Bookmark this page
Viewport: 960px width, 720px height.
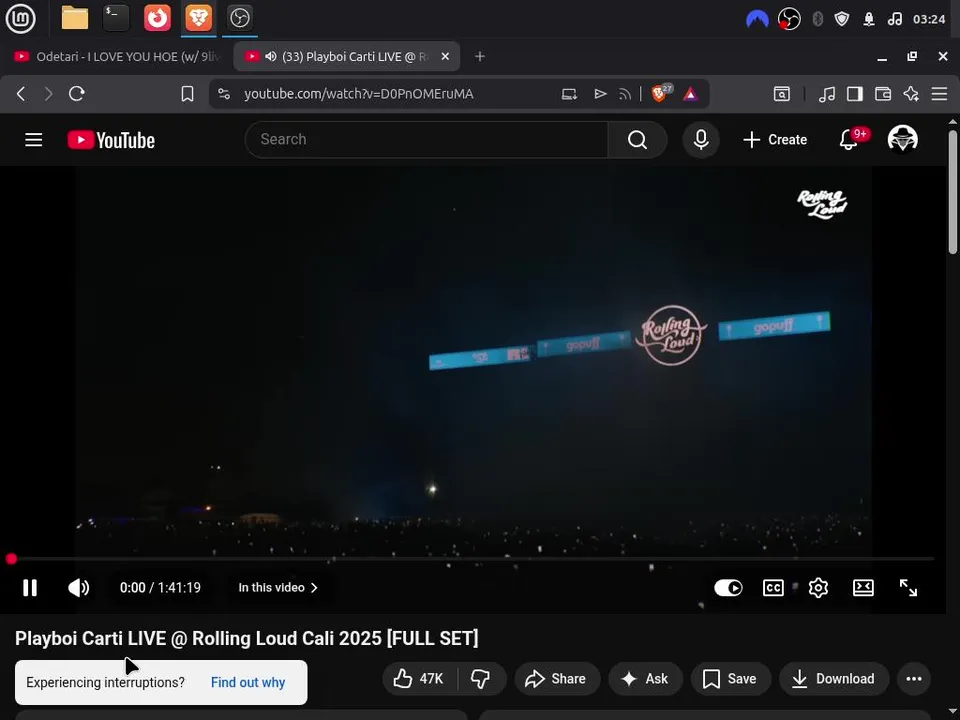187,94
